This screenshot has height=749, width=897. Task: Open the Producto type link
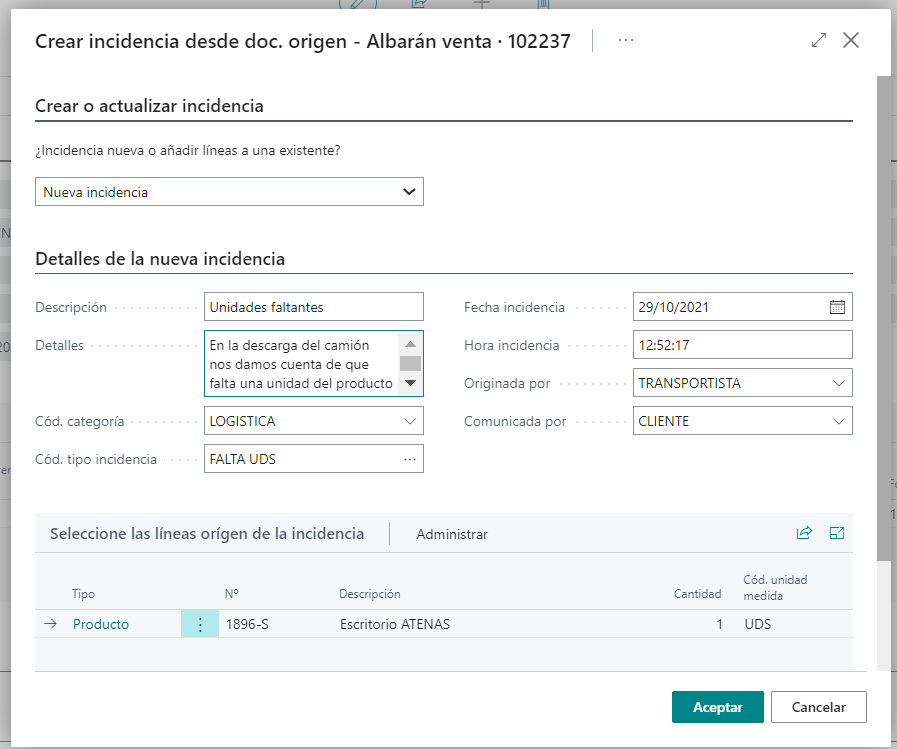[101, 624]
